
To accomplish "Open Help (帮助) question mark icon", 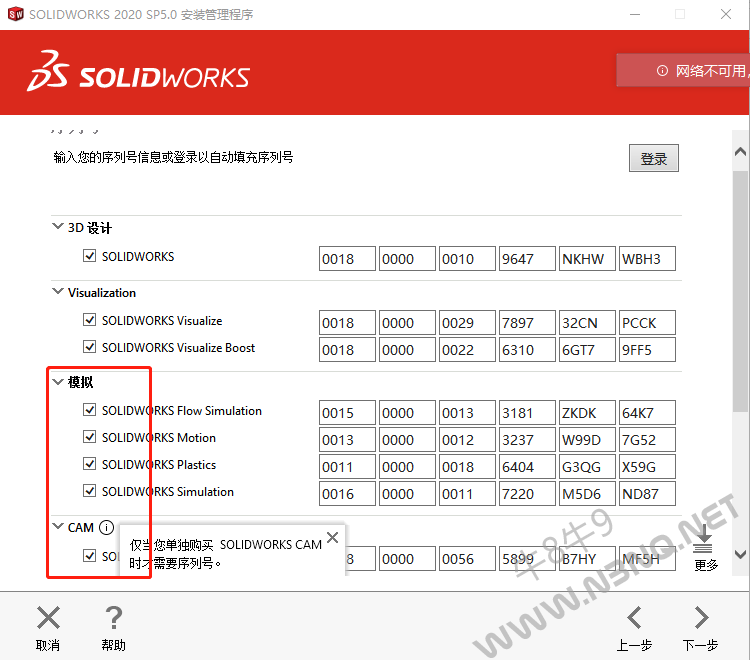I will tap(114, 617).
